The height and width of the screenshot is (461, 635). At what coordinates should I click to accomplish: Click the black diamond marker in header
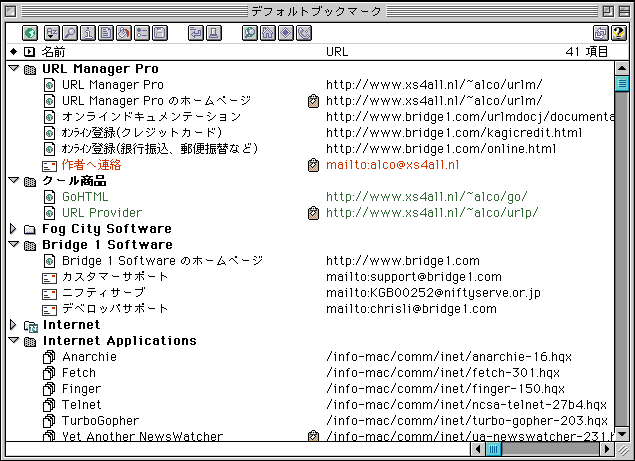14,51
